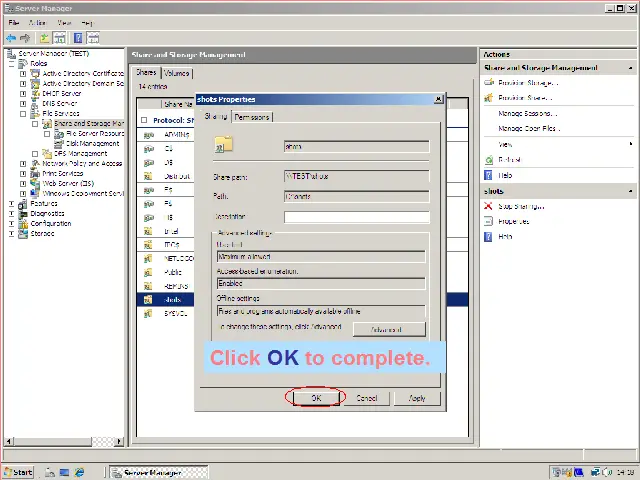Click the Cancel button
Image resolution: width=640 pixels, height=480 pixels.
click(366, 398)
